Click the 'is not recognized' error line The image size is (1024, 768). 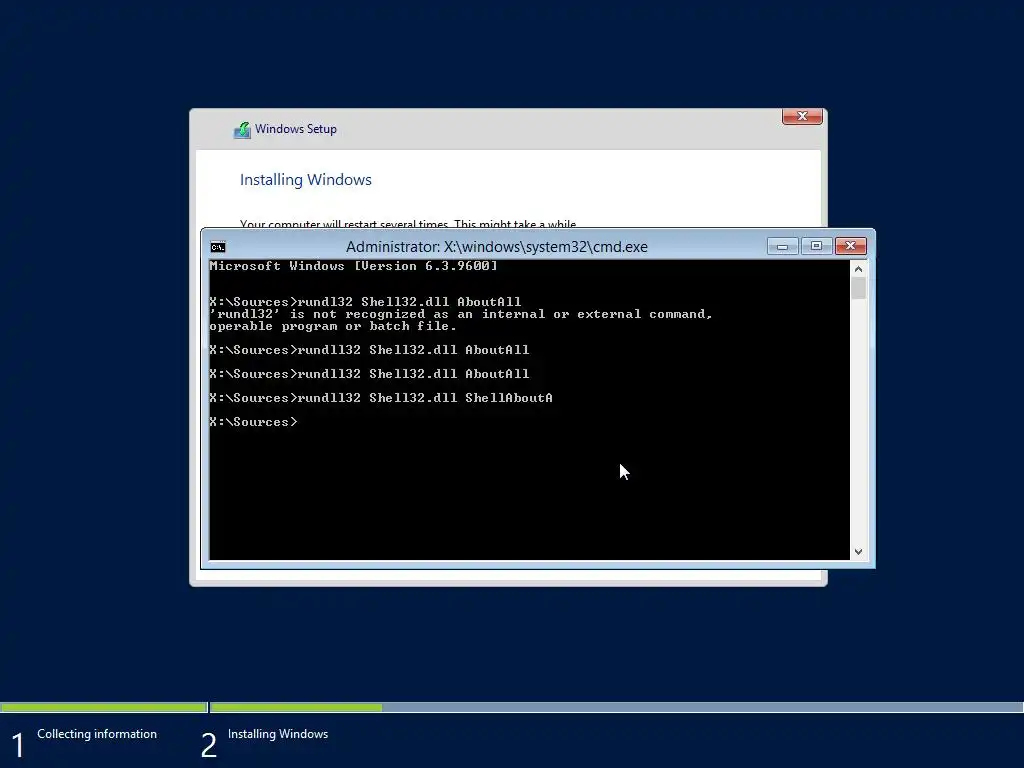point(460,314)
